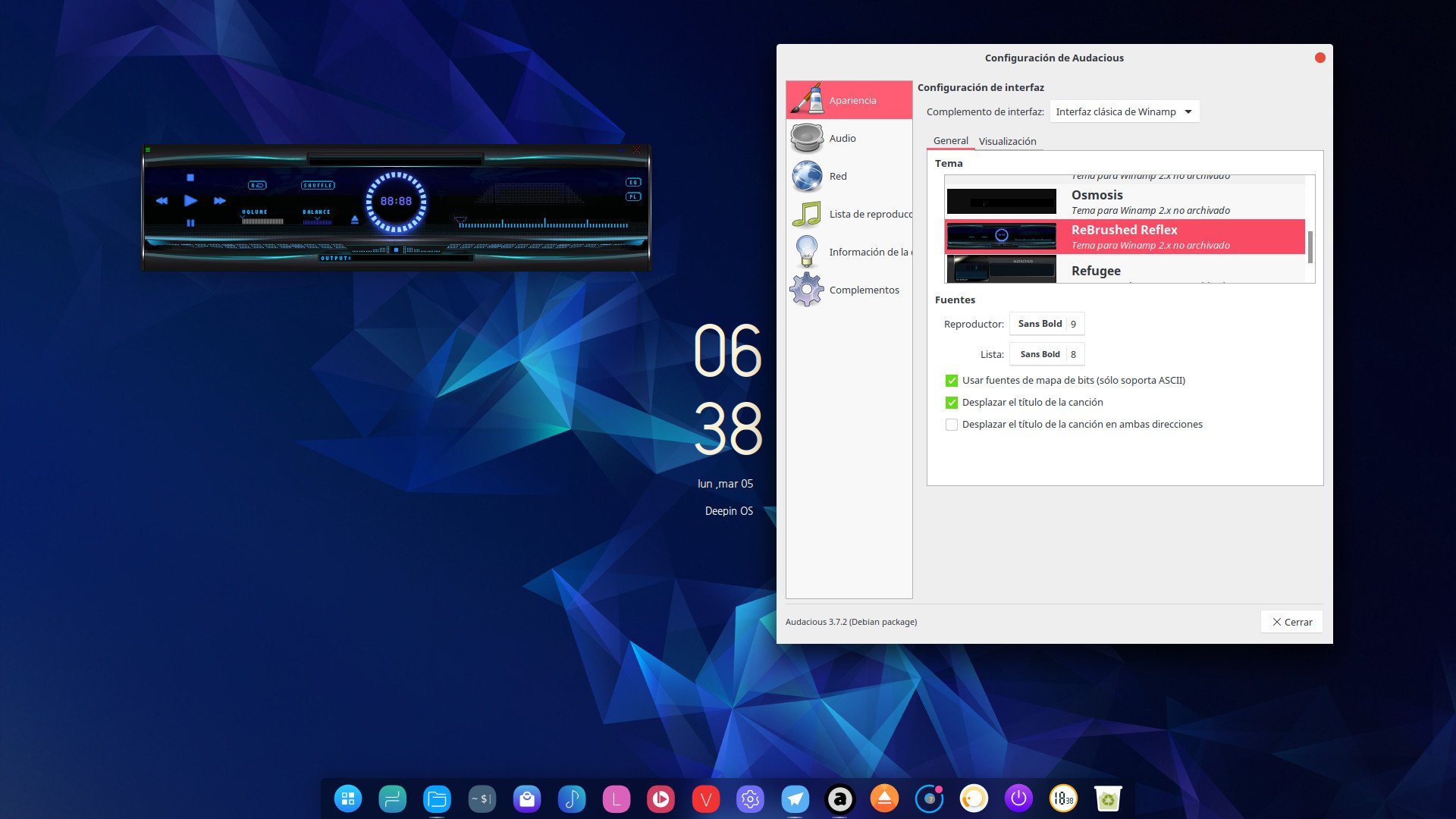Open the Red network settings category
1456x819 pixels.
pyautogui.click(x=849, y=176)
